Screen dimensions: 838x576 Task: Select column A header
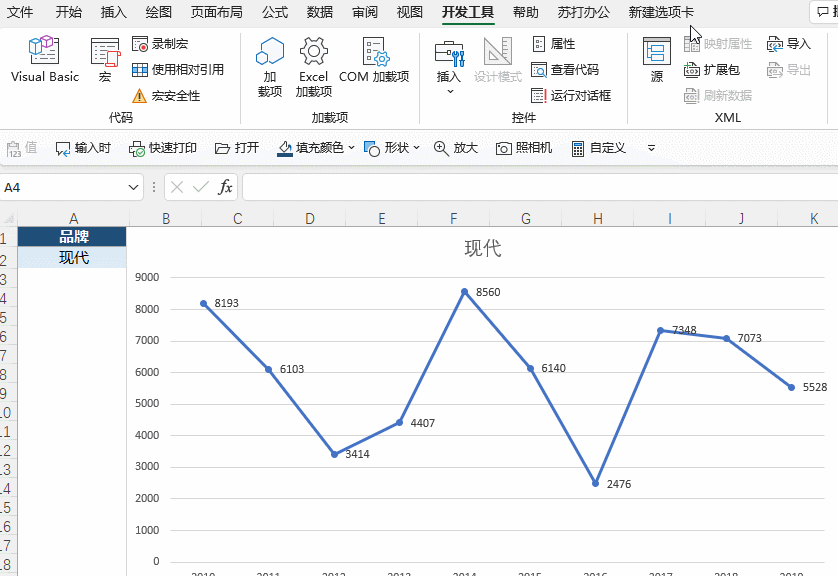tap(73, 219)
